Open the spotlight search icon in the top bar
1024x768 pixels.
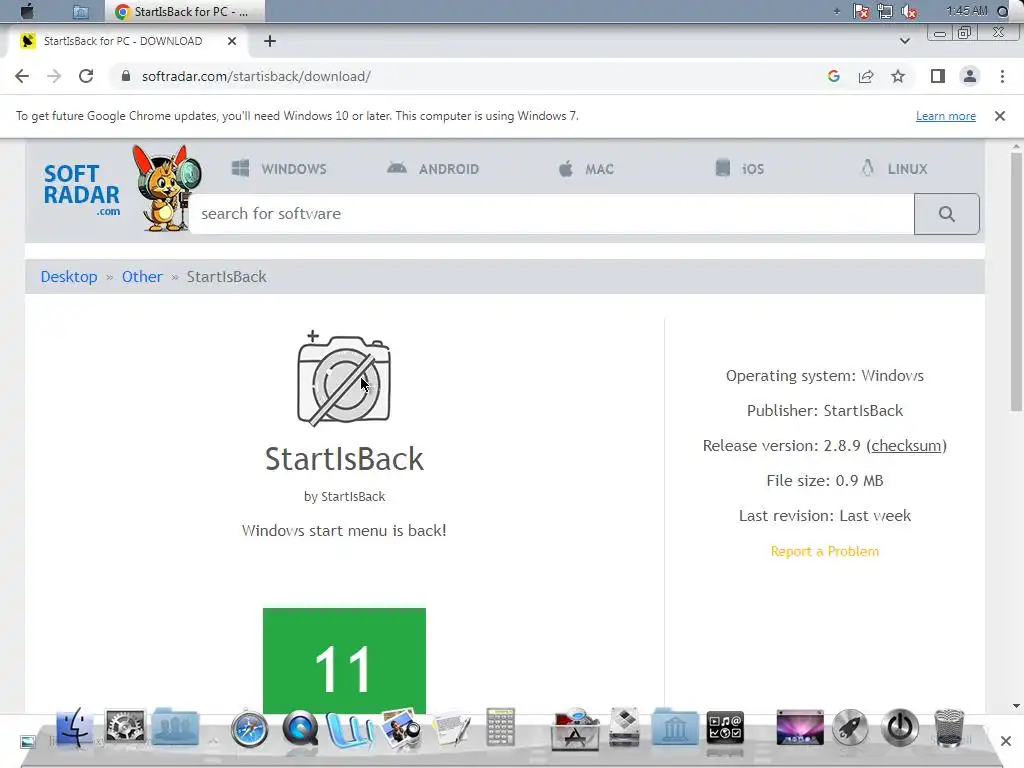click(x=1002, y=11)
